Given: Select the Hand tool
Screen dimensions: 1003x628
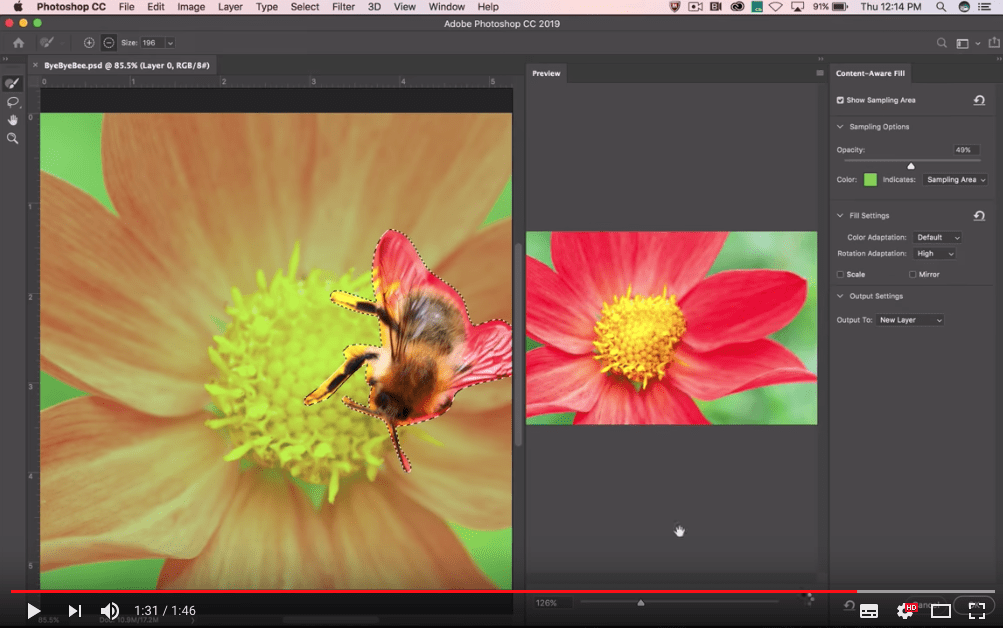Looking at the screenshot, I should click(13, 120).
